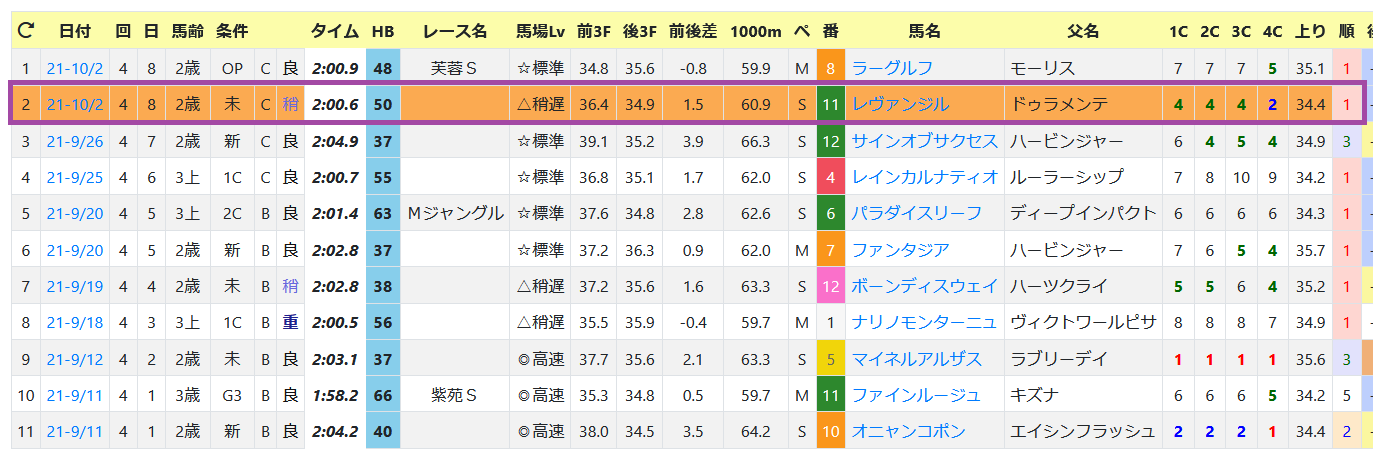This screenshot has width=1373, height=463.
Task: Open horse link ラーグルフ
Action: (891, 68)
